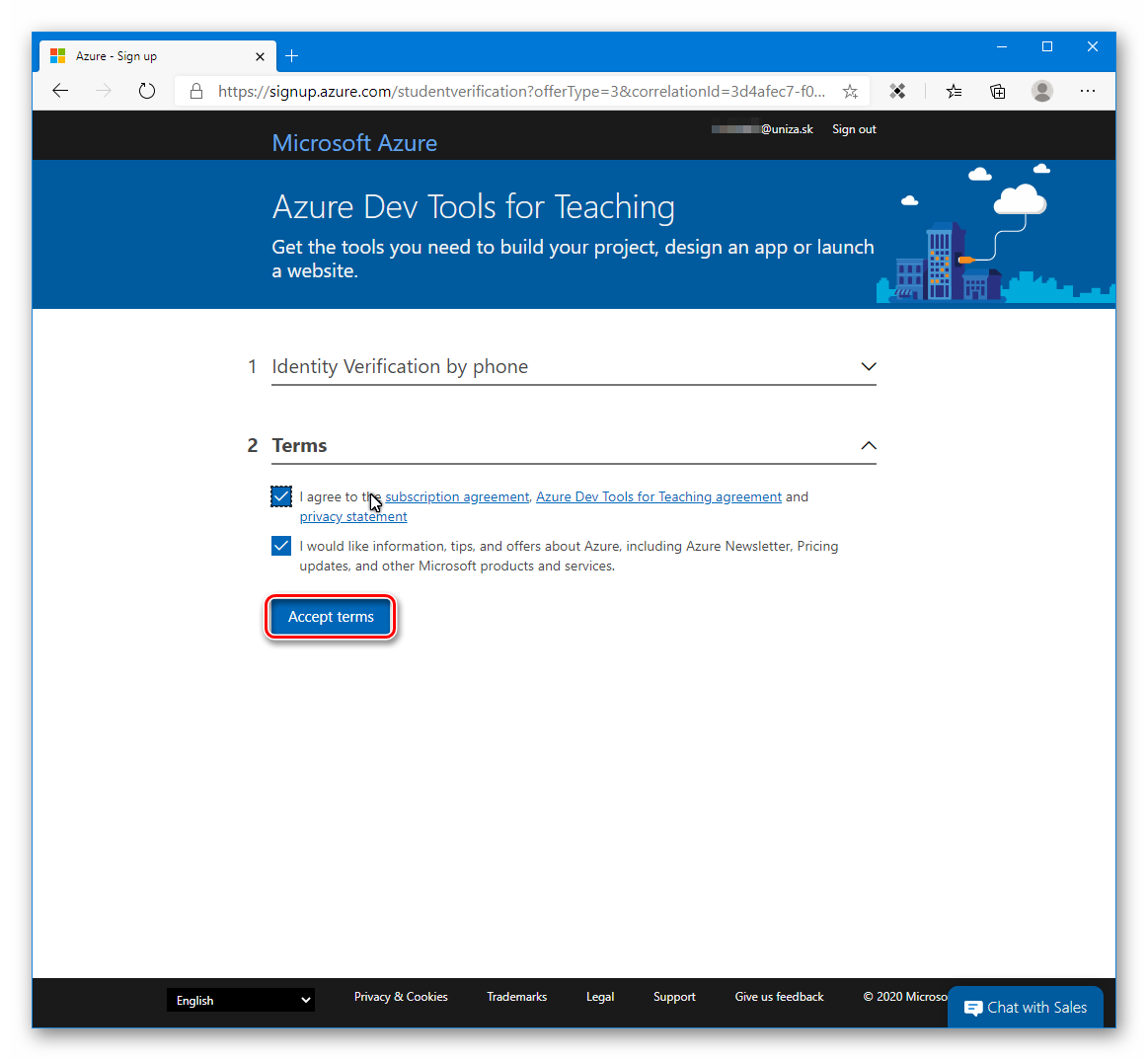Disable Azure Newsletter and offers checkbox
The height and width of the screenshot is (1060, 1148).
(281, 545)
